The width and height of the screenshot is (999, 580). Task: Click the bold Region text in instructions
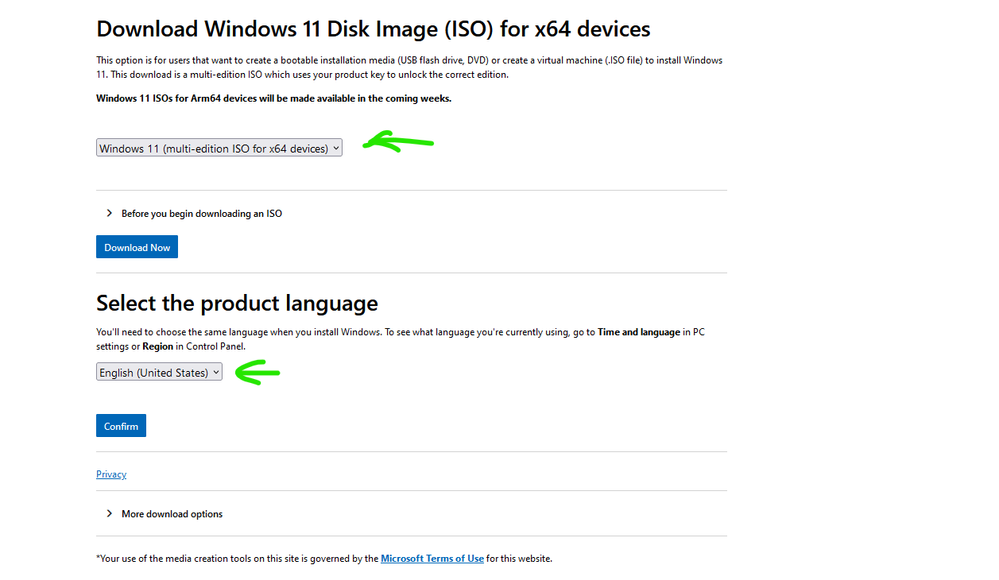click(x=158, y=346)
